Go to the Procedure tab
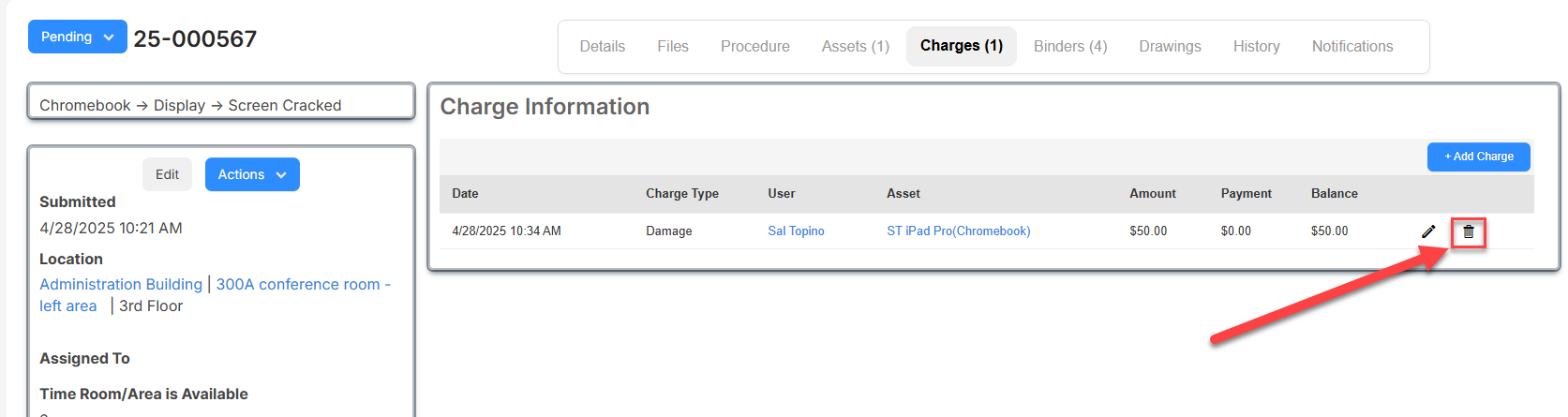This screenshot has height=417, width=1568. coord(755,46)
